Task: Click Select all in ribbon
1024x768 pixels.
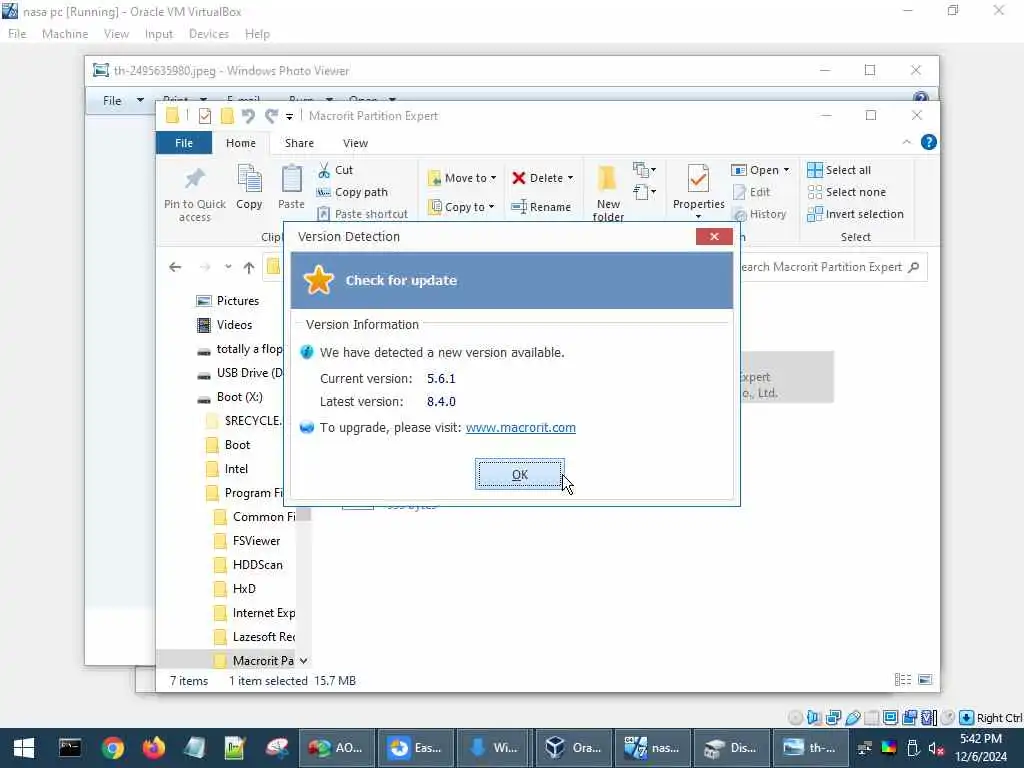Action: (x=839, y=170)
